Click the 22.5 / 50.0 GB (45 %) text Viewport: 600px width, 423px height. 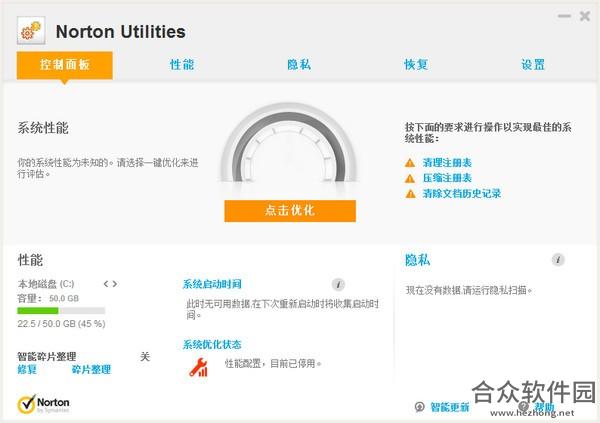point(61,324)
